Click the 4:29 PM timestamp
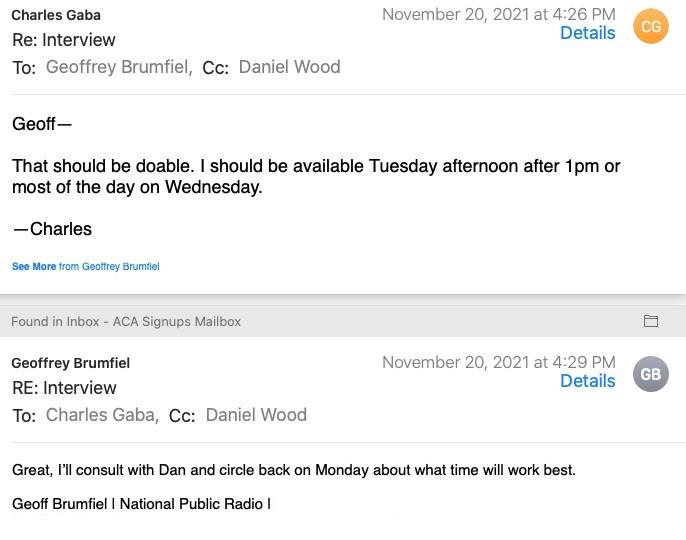The width and height of the screenshot is (686, 540). coord(498,362)
